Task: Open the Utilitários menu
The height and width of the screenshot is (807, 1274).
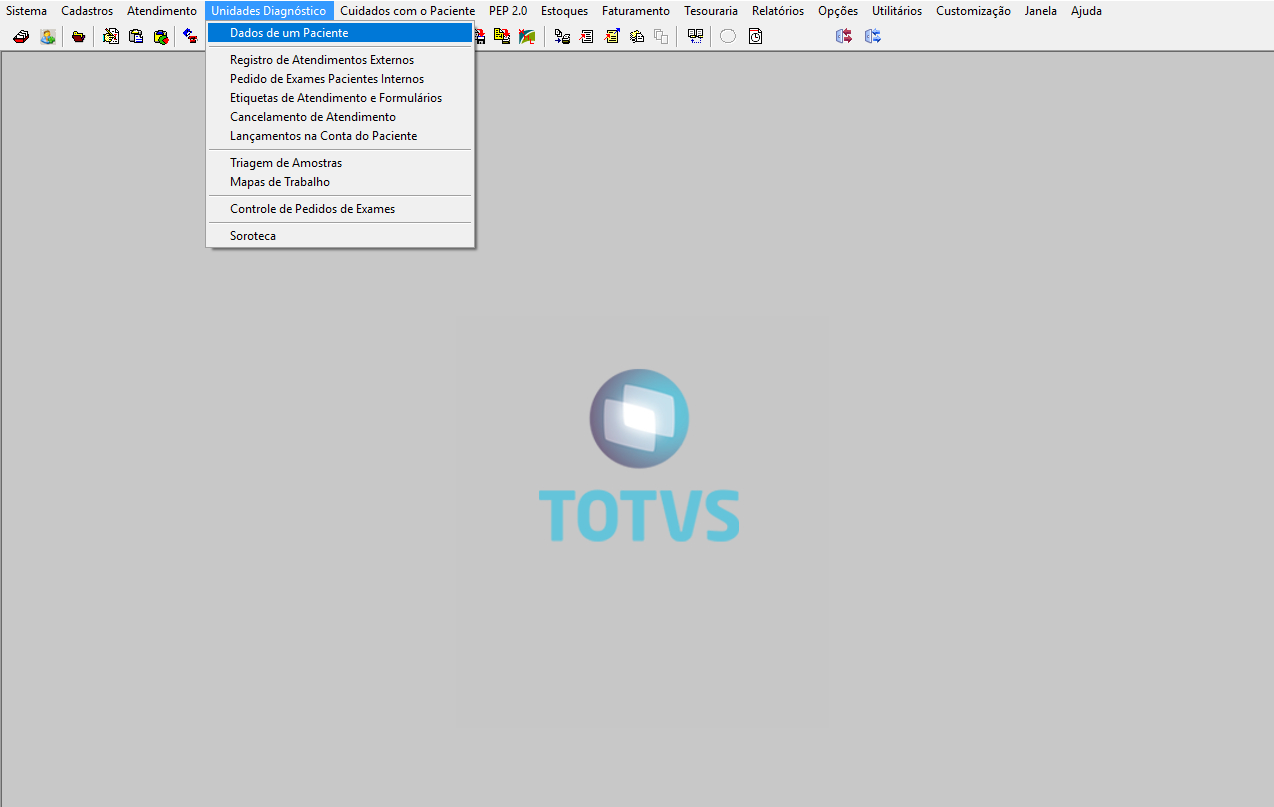Action: pyautogui.click(x=897, y=11)
